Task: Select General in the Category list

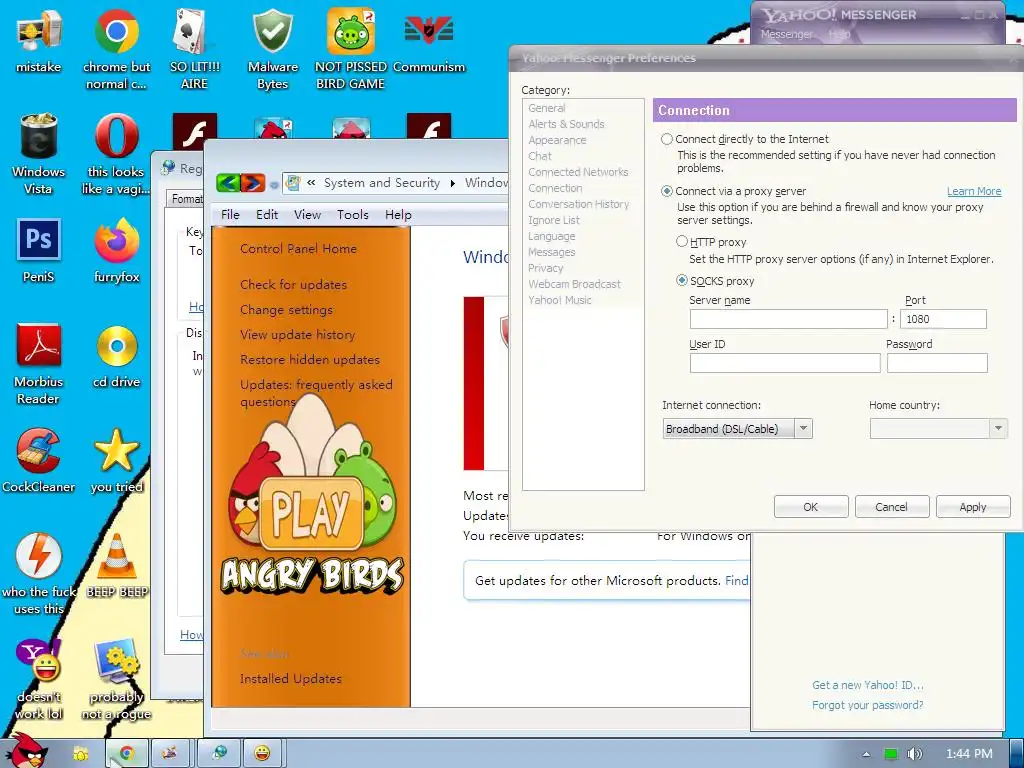Action: coord(547,108)
